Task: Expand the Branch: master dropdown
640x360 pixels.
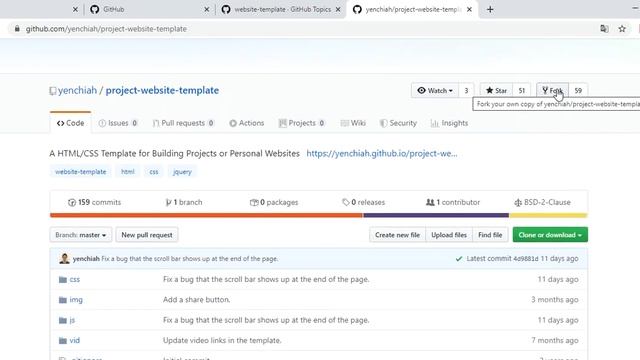Action: (x=81, y=235)
